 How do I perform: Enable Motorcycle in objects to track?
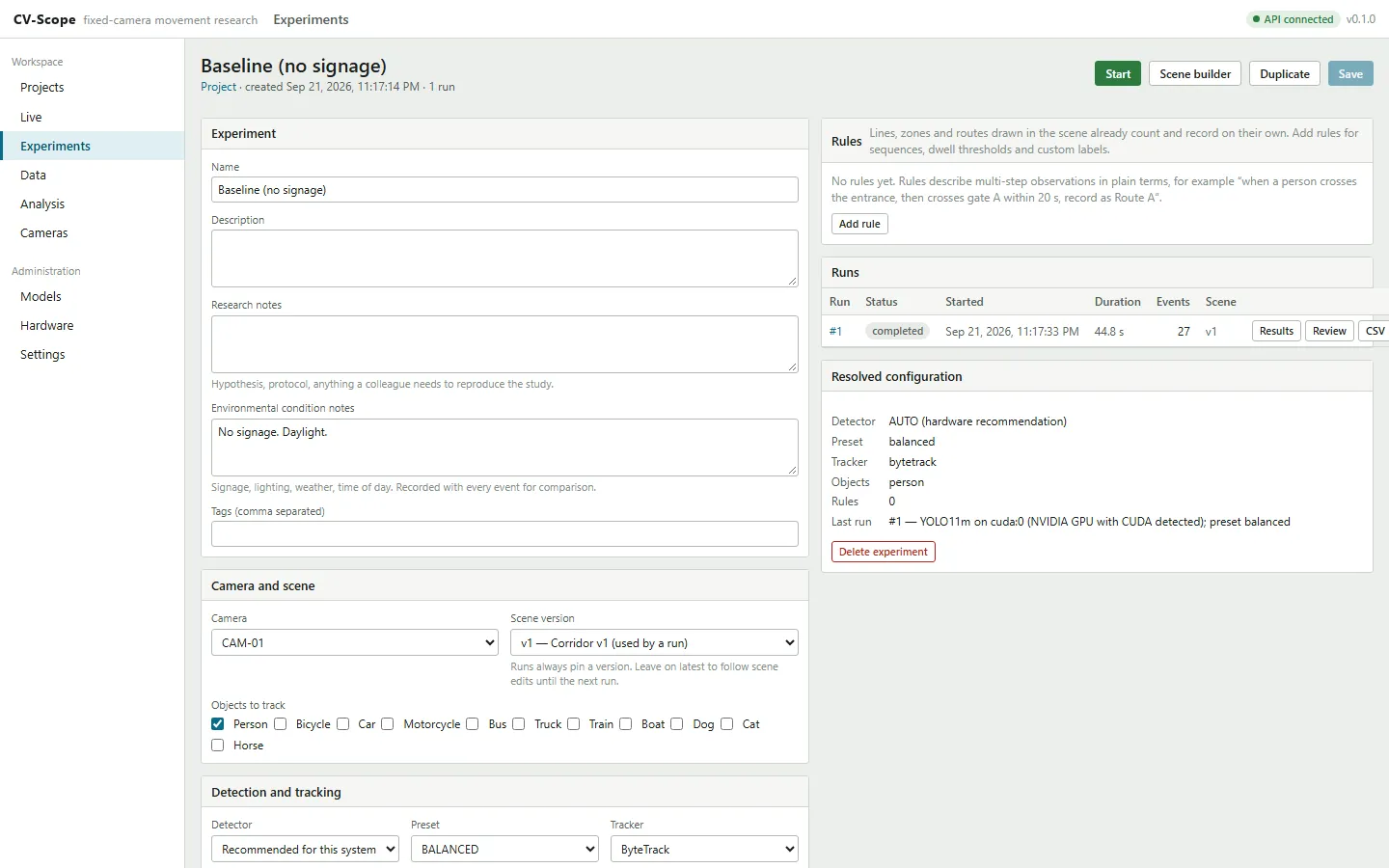pos(388,724)
